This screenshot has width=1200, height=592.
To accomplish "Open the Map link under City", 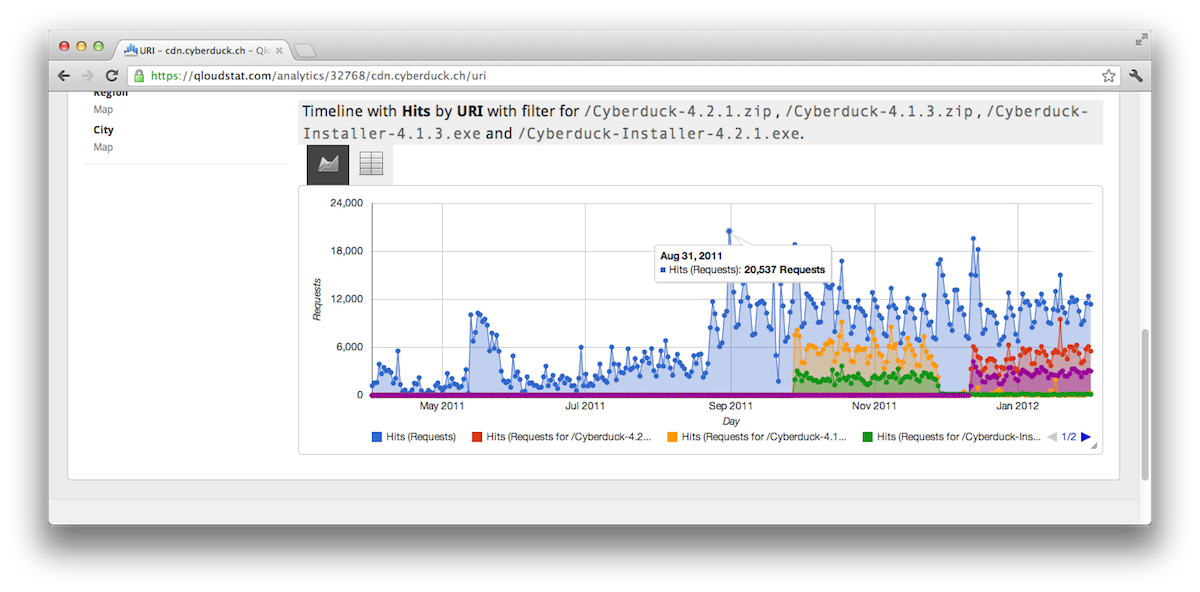I will click(103, 147).
